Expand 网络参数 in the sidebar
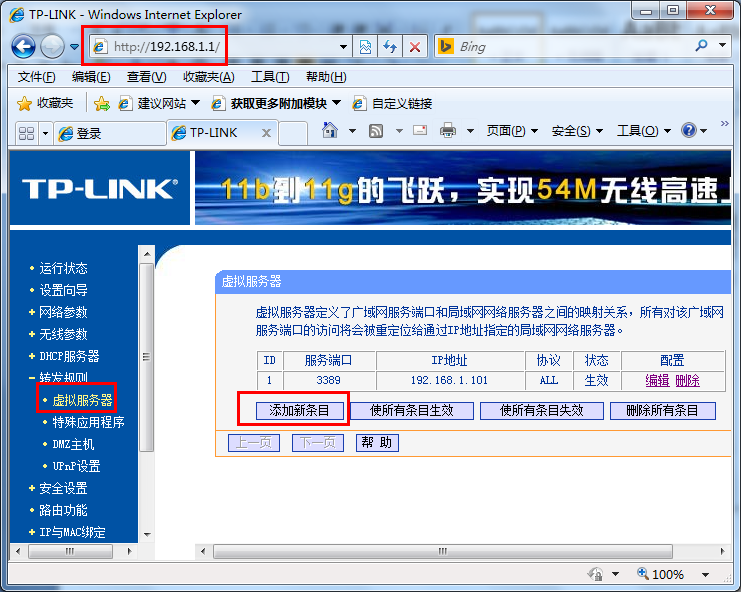This screenshot has height=592, width=741. (63, 312)
